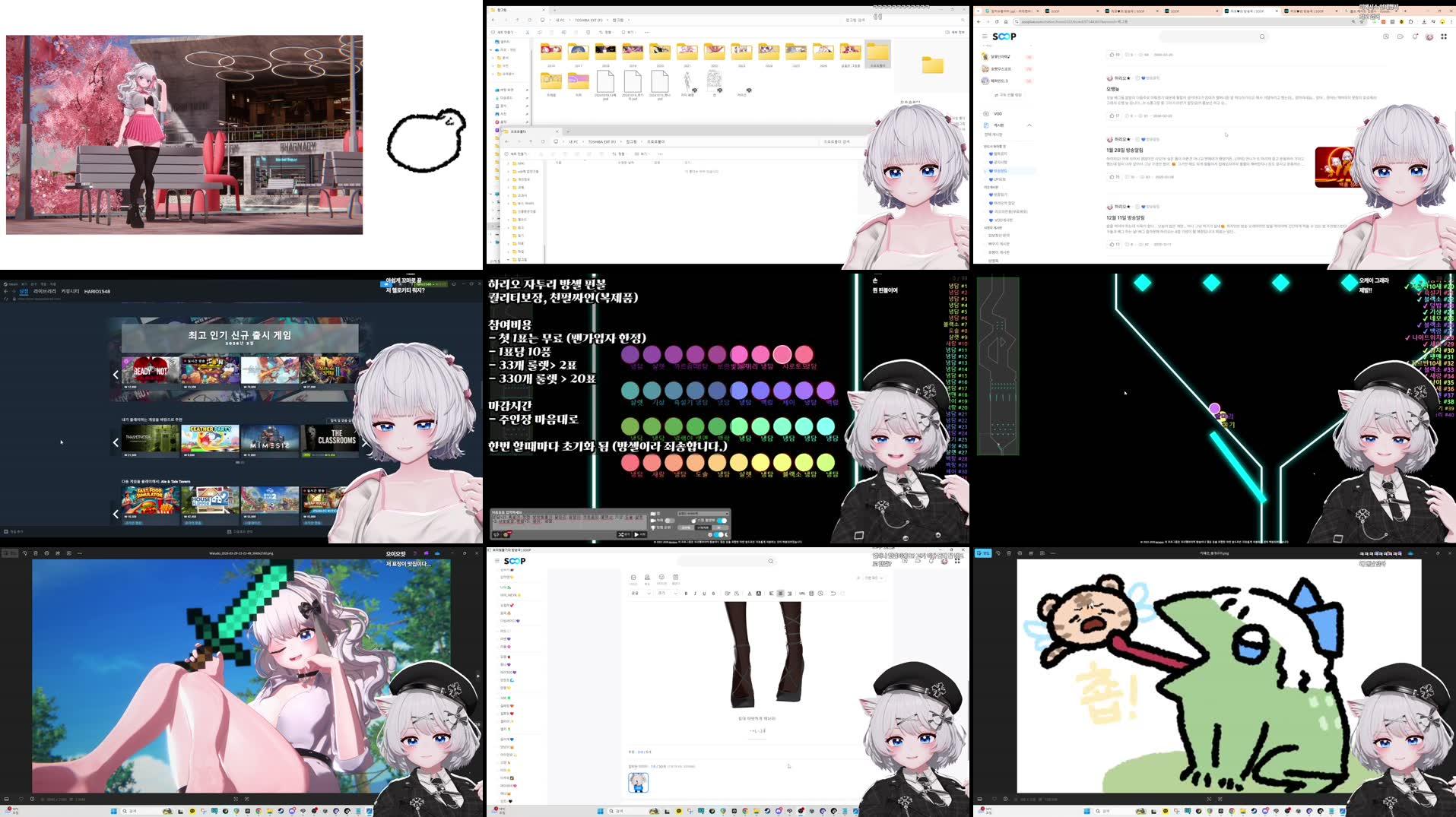
Task: Open the insert URL link icon in the editor
Action: (801, 594)
